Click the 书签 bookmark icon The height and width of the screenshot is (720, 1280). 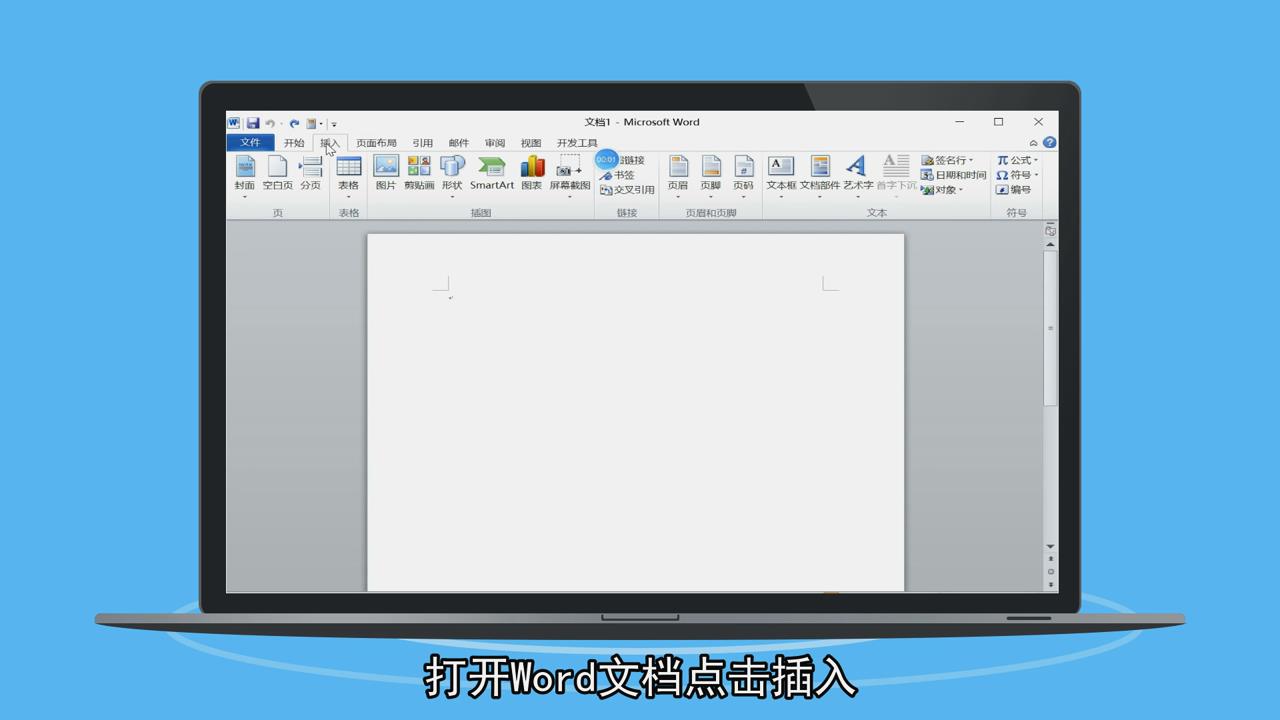click(x=606, y=176)
